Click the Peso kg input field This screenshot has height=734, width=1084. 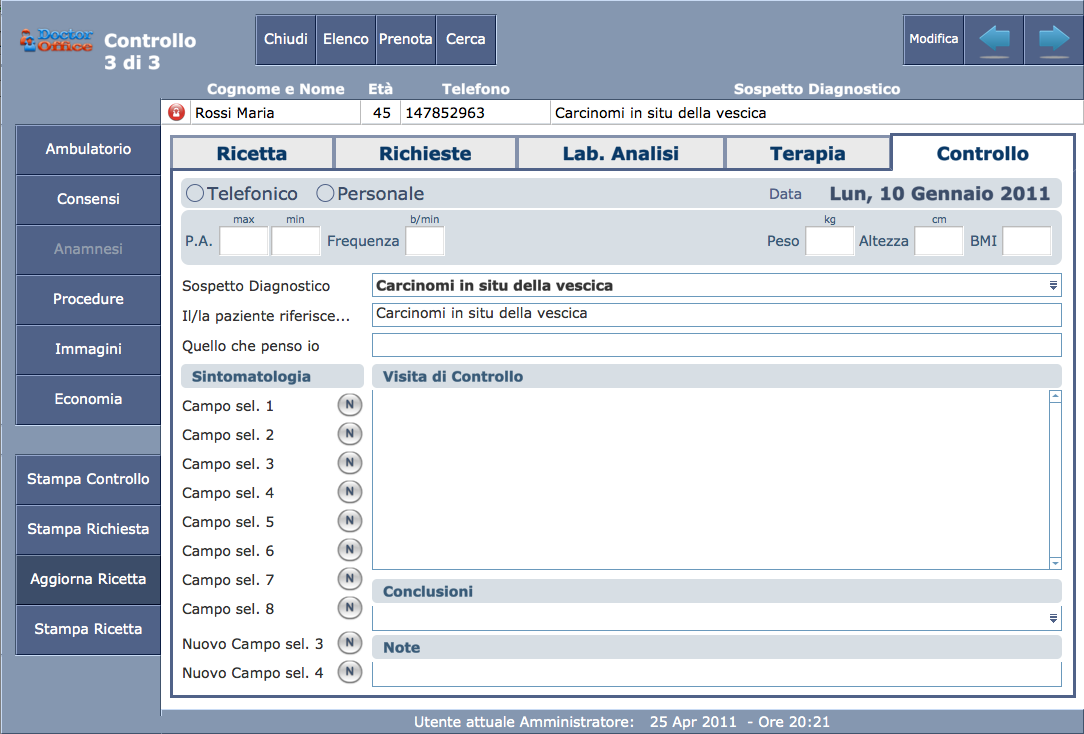click(830, 241)
